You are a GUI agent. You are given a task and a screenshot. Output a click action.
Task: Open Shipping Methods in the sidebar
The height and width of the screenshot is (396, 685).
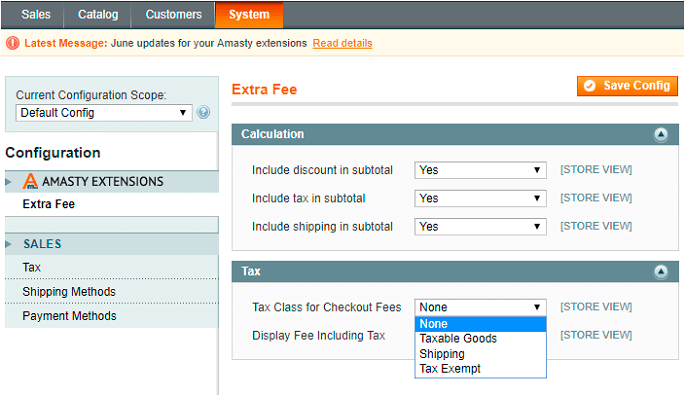69,292
